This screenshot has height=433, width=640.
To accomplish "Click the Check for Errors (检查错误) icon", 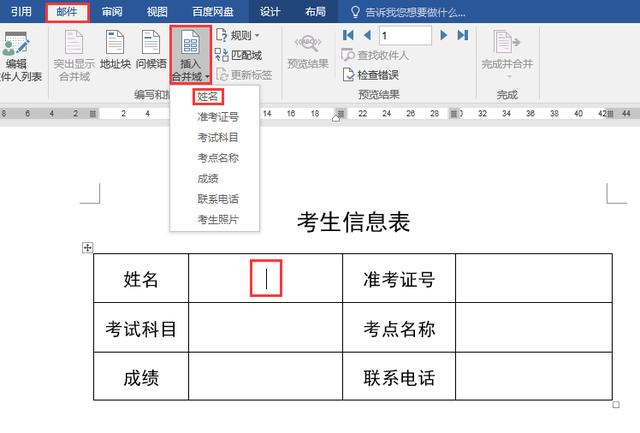I will tap(349, 75).
